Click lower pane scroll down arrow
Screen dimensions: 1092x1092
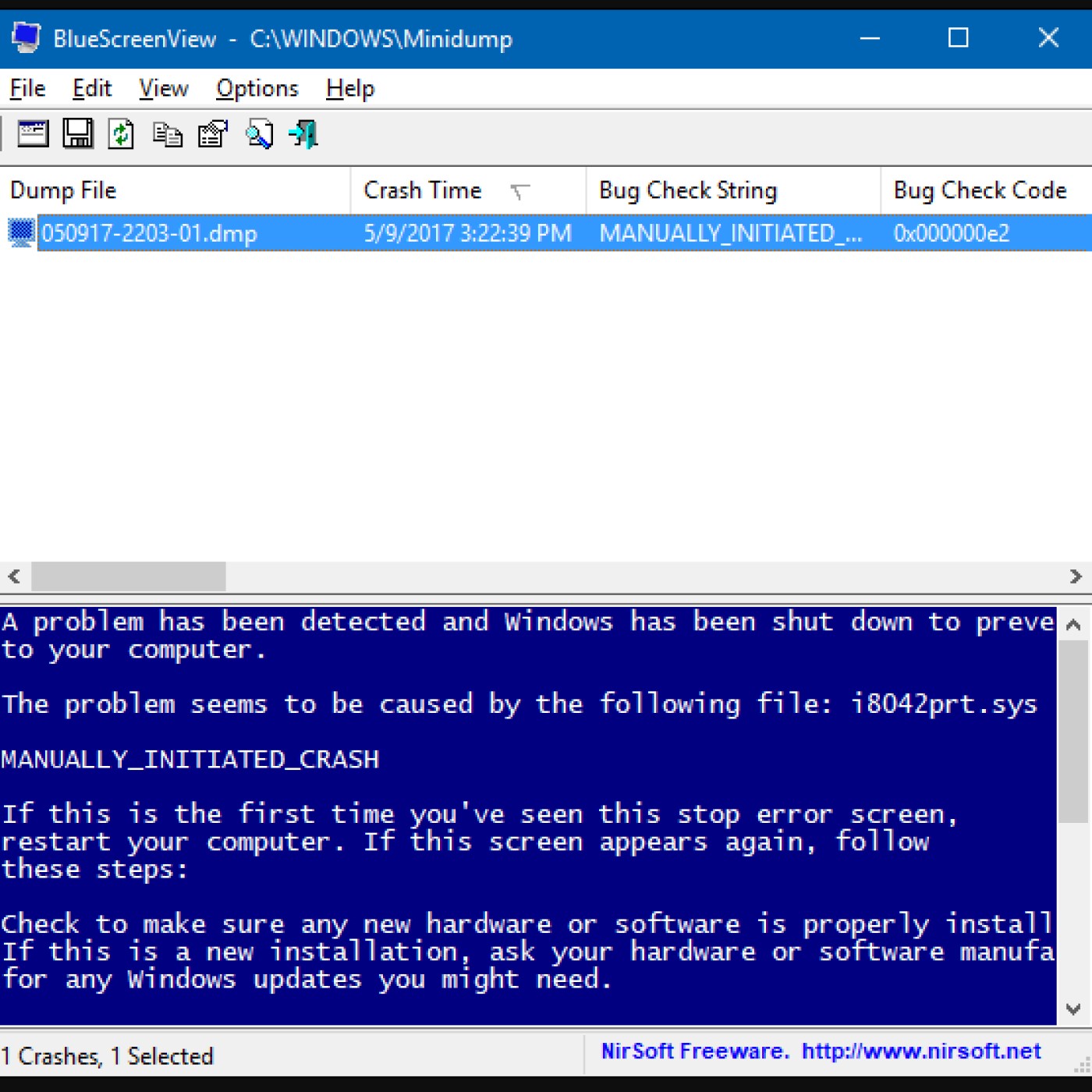(1073, 1009)
